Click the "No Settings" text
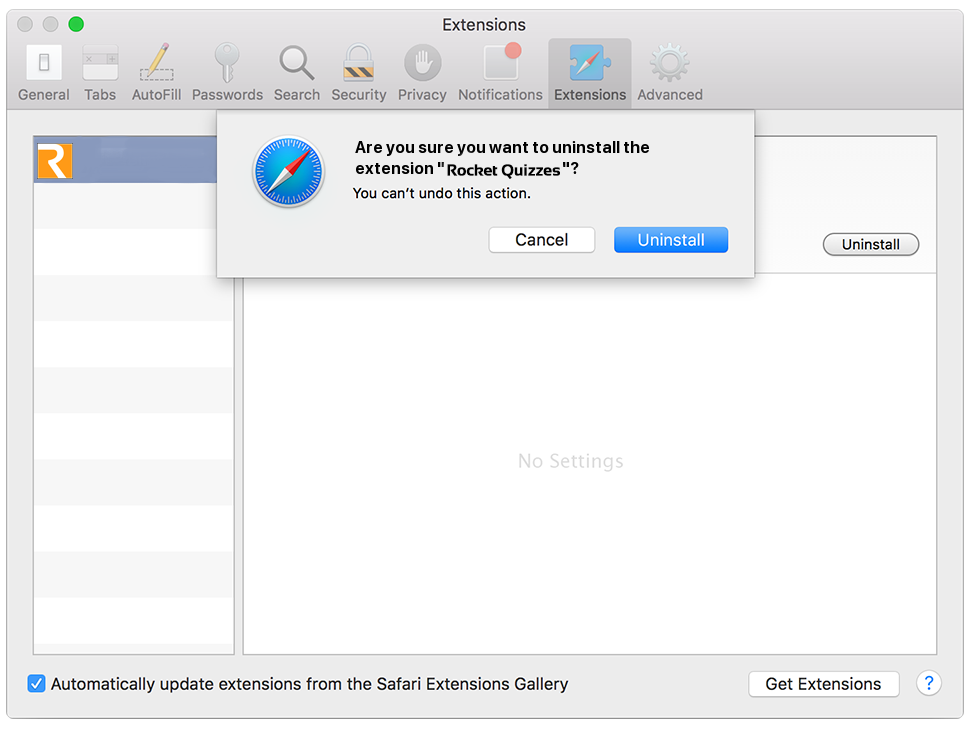980x729 pixels. (571, 461)
